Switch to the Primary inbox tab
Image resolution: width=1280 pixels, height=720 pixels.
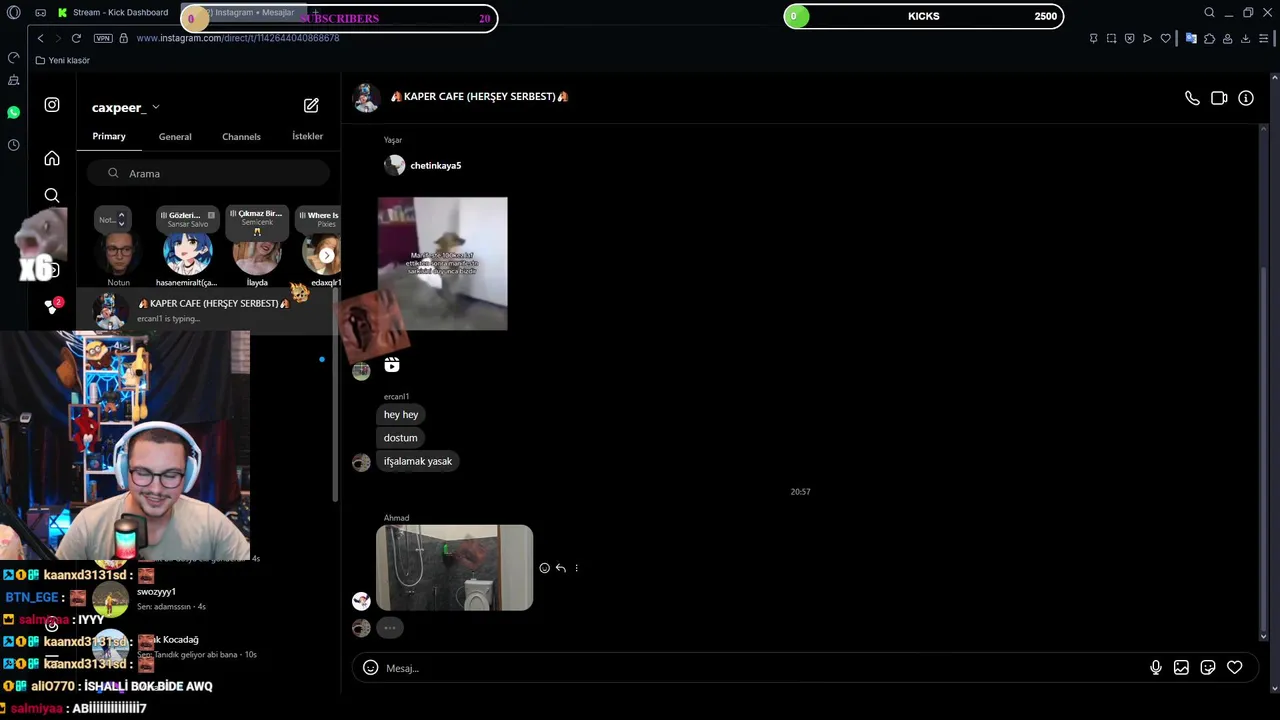coord(109,136)
